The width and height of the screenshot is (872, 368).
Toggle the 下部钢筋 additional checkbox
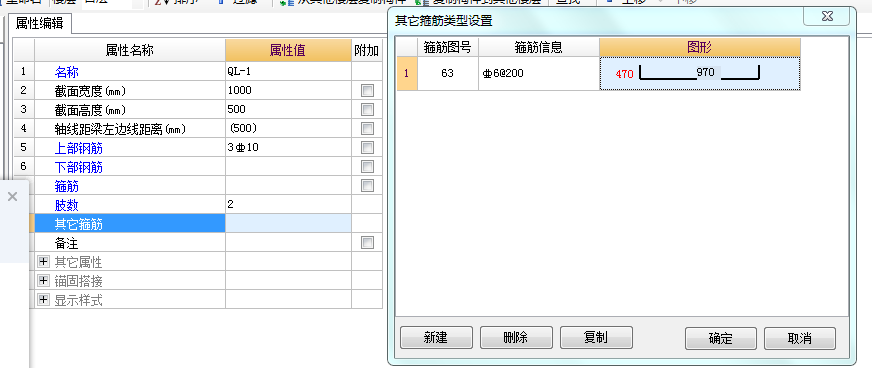pos(367,167)
